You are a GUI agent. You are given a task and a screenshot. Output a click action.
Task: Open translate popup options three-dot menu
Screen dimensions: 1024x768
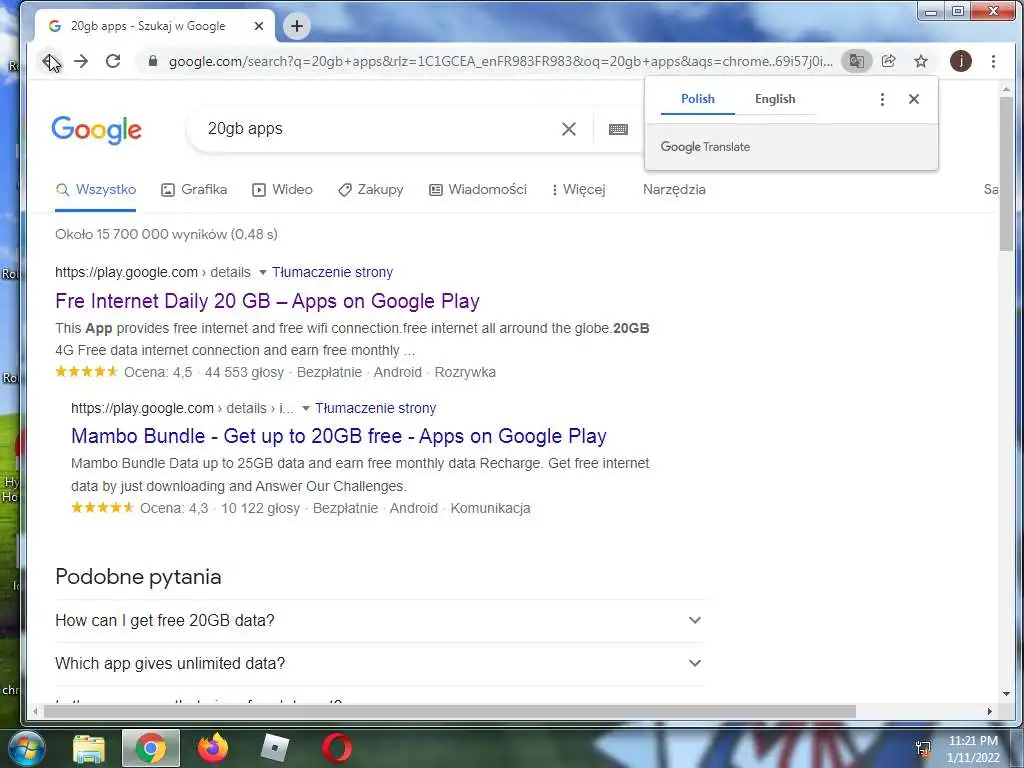click(x=882, y=99)
